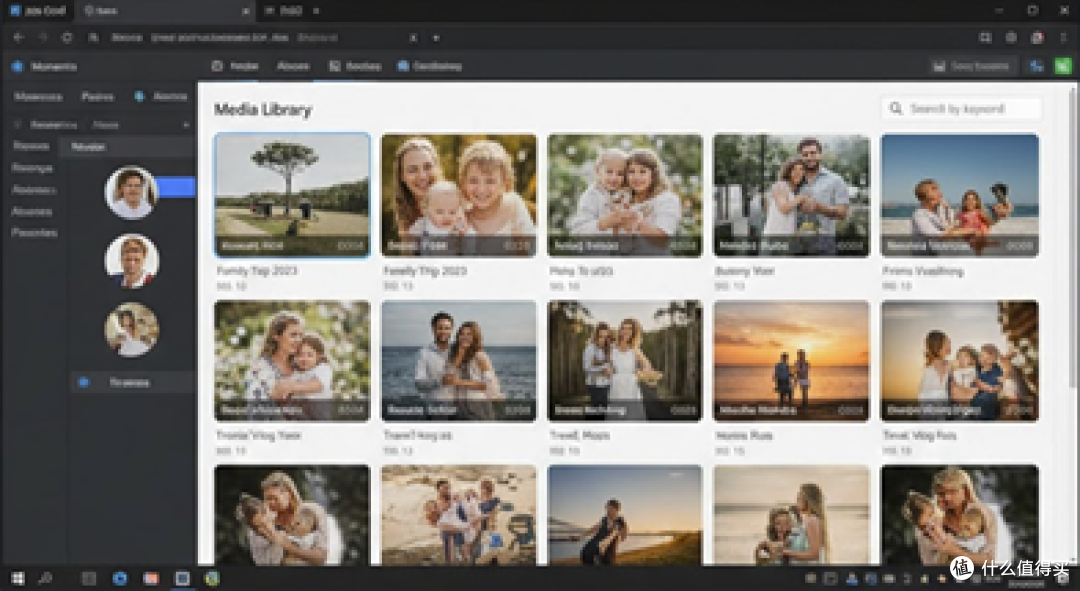Open the thumbnail of woman holding baby in garden
This screenshot has width=1080, height=591.
[625, 195]
